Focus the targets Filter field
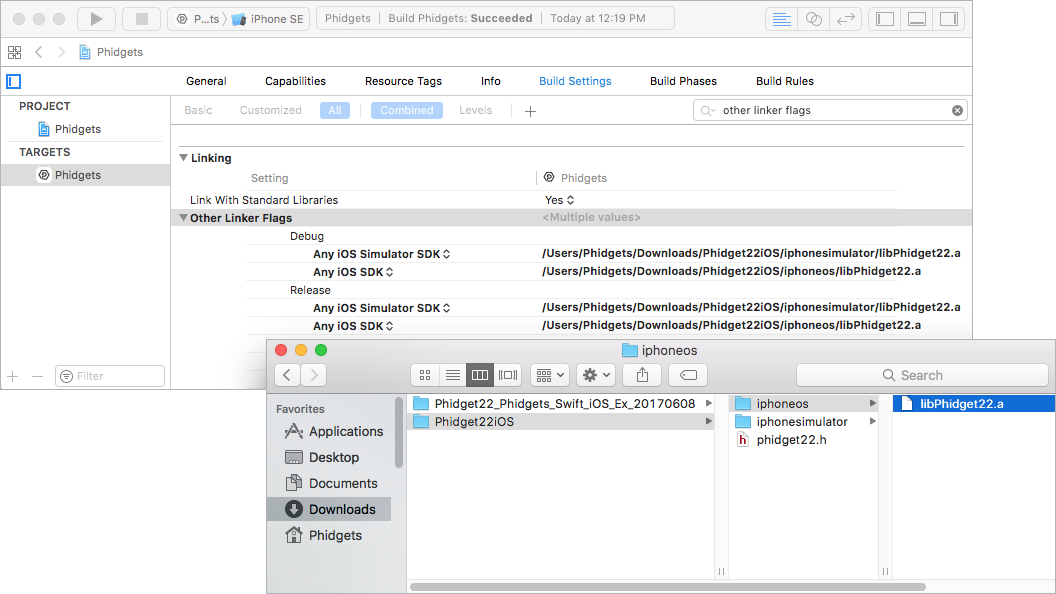This screenshot has height=594, width=1056. click(x=110, y=376)
